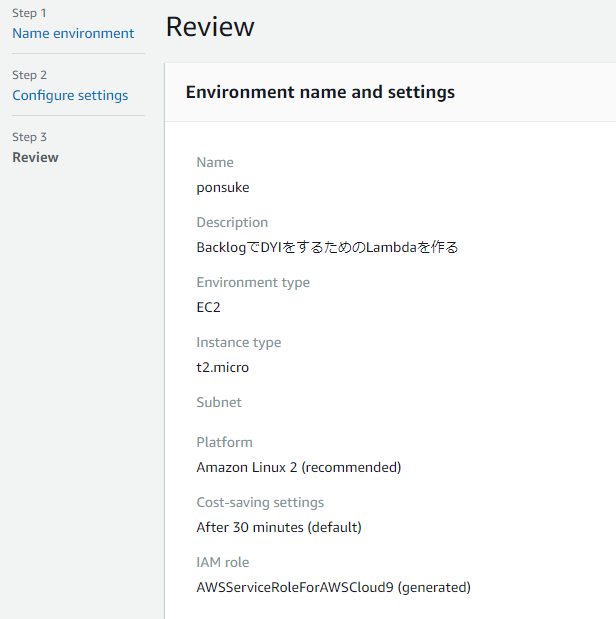The image size is (616, 619).
Task: Click the Environment type label
Action: pyautogui.click(x=253, y=282)
